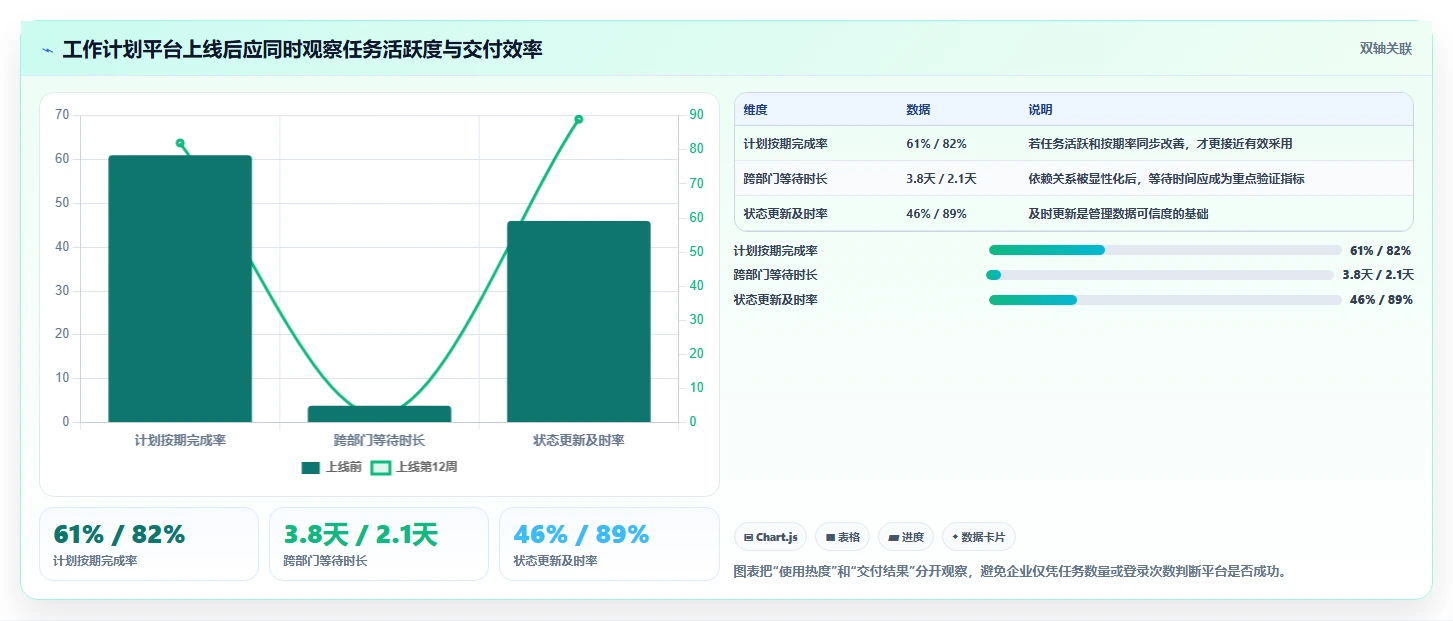This screenshot has height=621, width=1453.
Task: Click table cell 3.8天 / 2.1天
Action: pos(941,179)
